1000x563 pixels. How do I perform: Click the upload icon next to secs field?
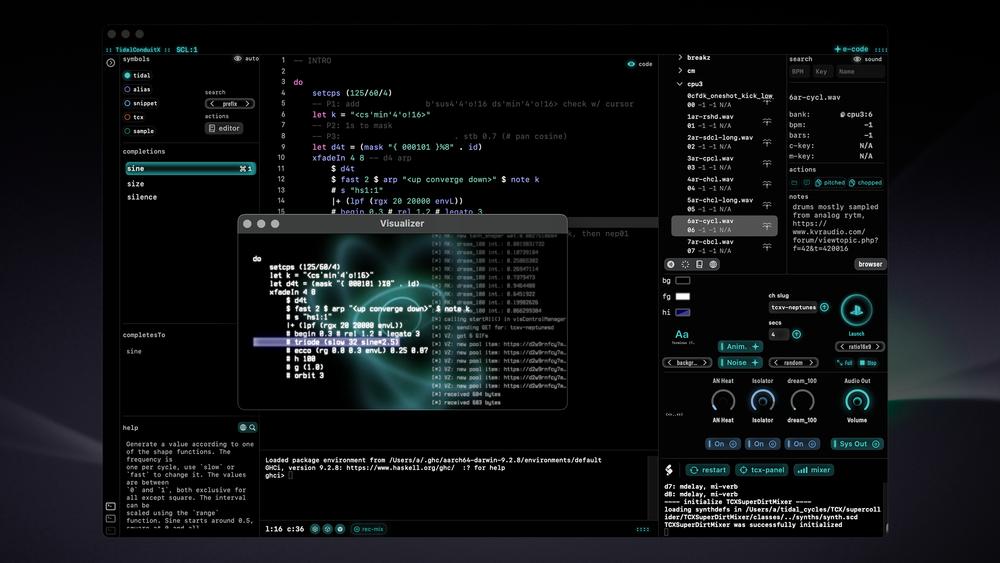click(x=797, y=334)
